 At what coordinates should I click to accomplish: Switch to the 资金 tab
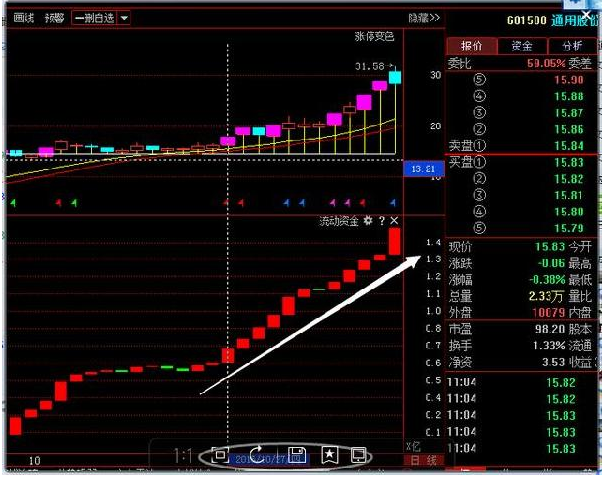tap(522, 46)
